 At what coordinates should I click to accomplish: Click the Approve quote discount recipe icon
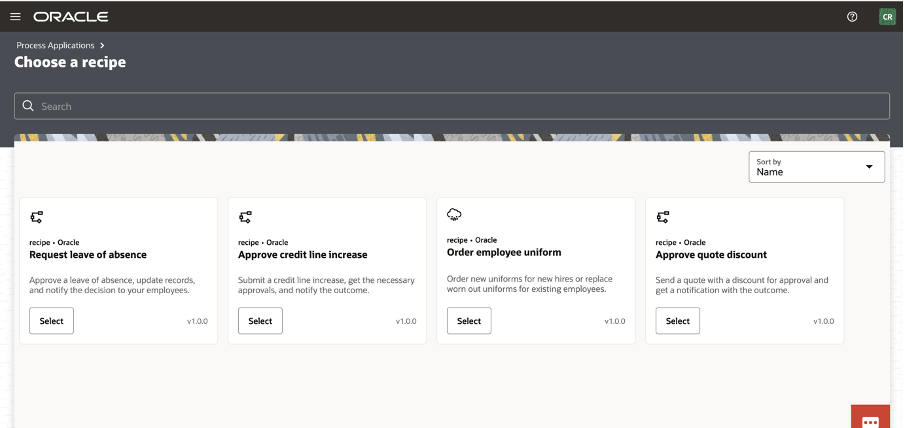click(663, 216)
